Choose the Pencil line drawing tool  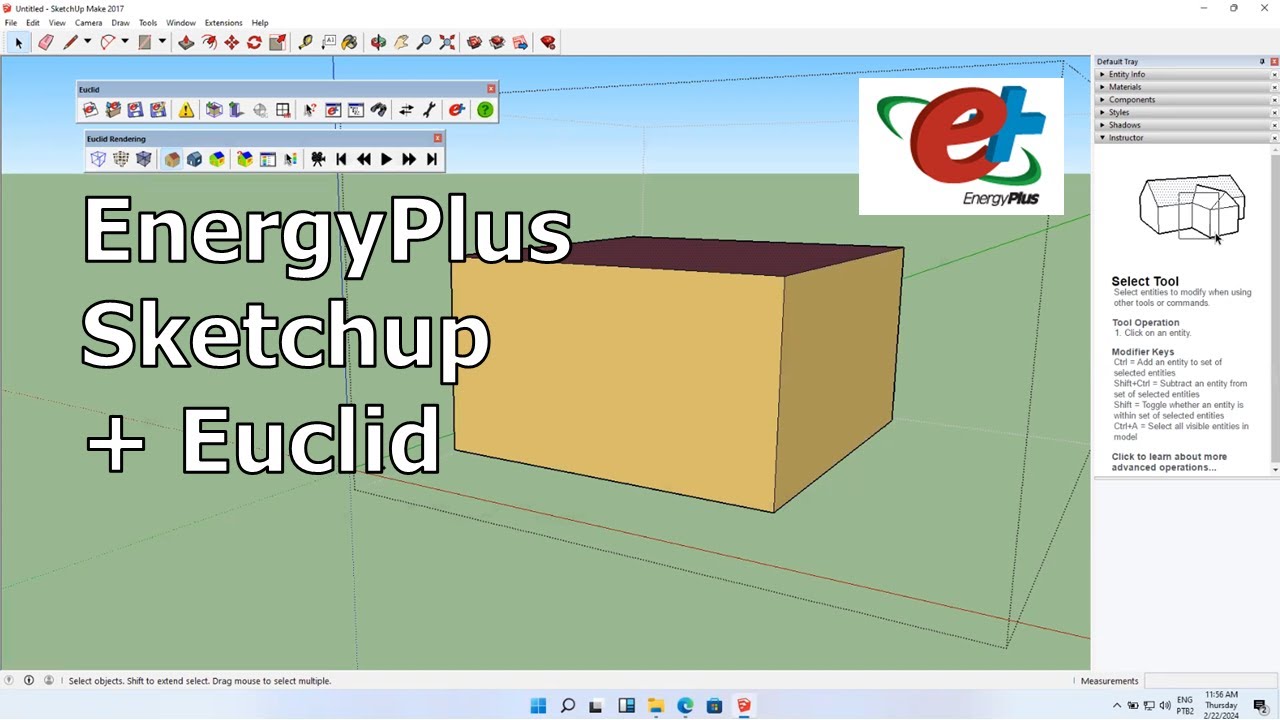point(69,42)
